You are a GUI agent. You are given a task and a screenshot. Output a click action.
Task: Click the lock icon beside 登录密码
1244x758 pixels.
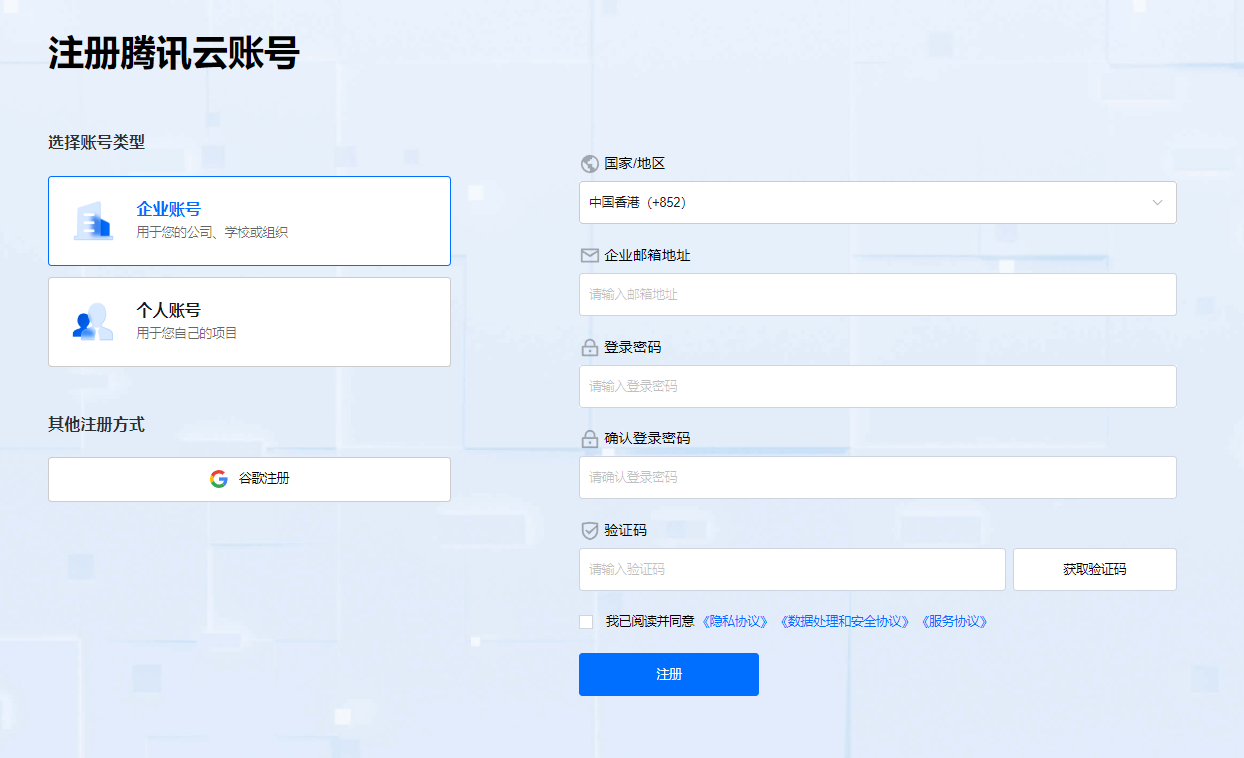(590, 347)
